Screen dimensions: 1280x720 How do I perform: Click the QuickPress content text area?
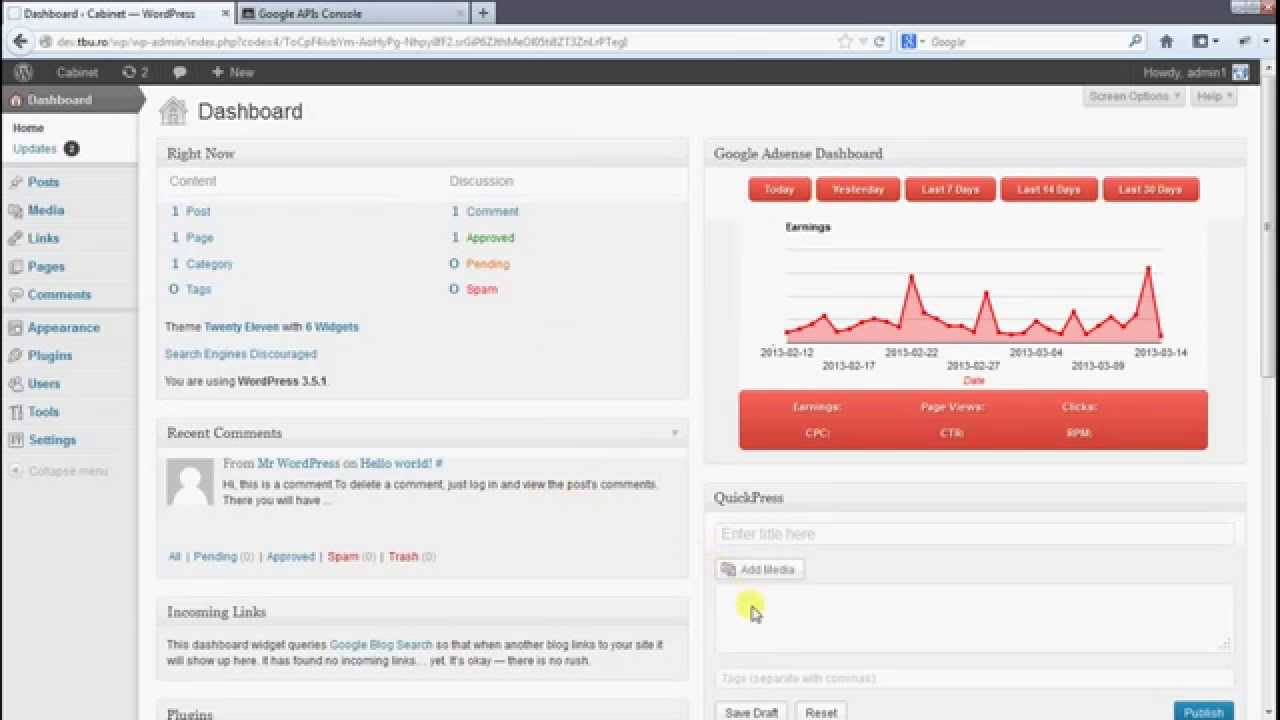(975, 619)
